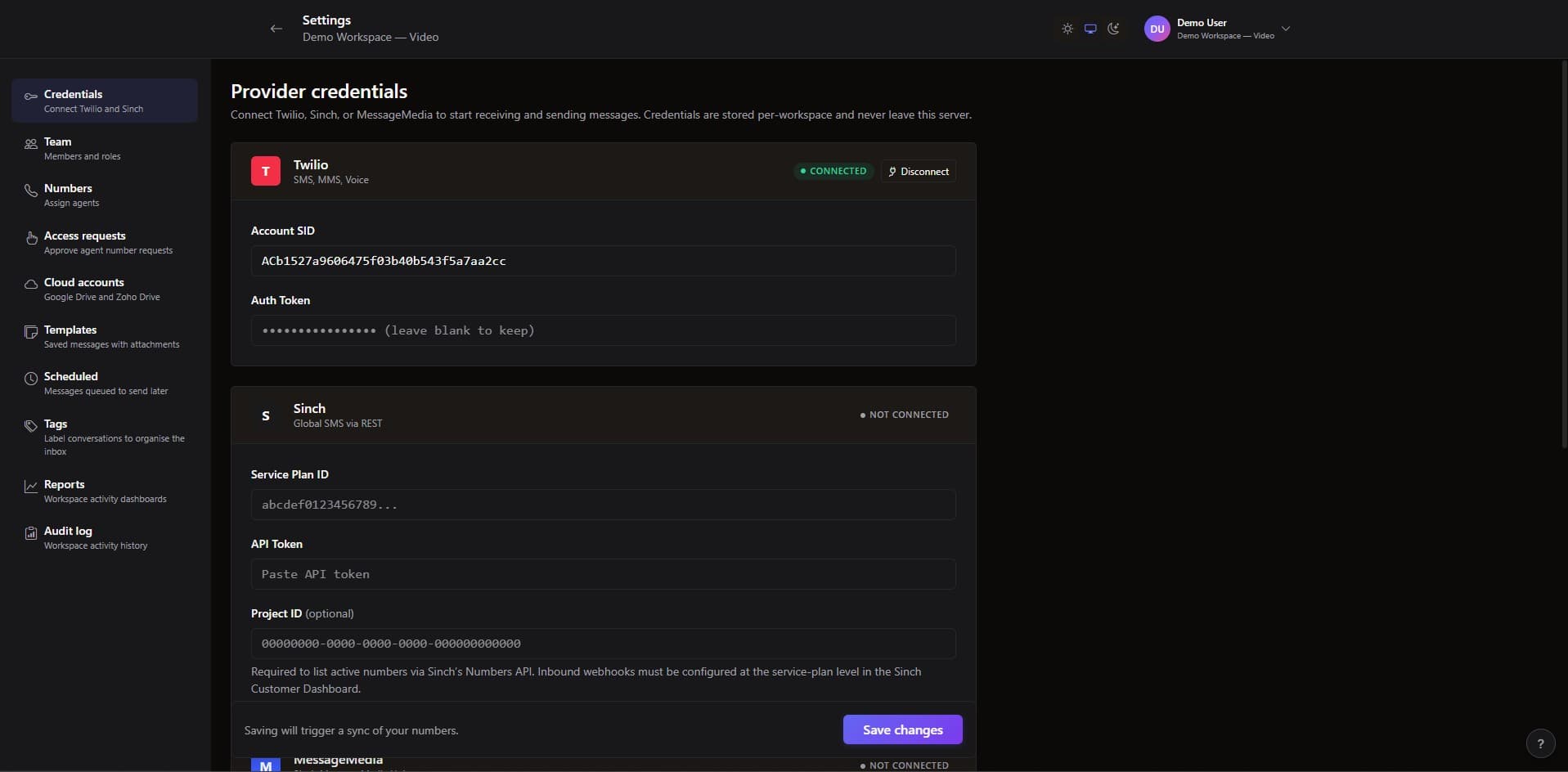Go to Numbers settings section
The width and height of the screenshot is (1568, 772).
(x=105, y=195)
